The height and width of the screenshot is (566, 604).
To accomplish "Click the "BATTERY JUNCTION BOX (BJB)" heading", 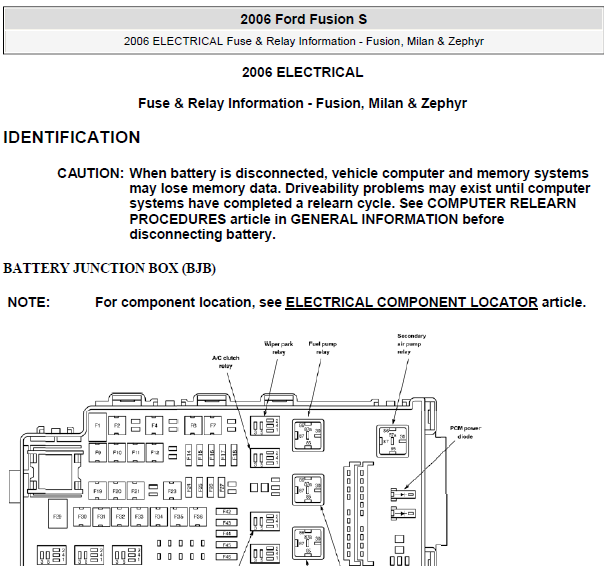I will (109, 269).
